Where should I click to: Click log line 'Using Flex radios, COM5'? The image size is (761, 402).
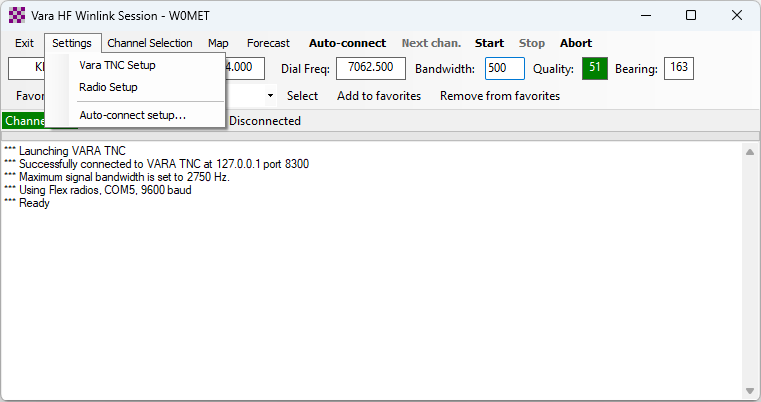pos(98,190)
